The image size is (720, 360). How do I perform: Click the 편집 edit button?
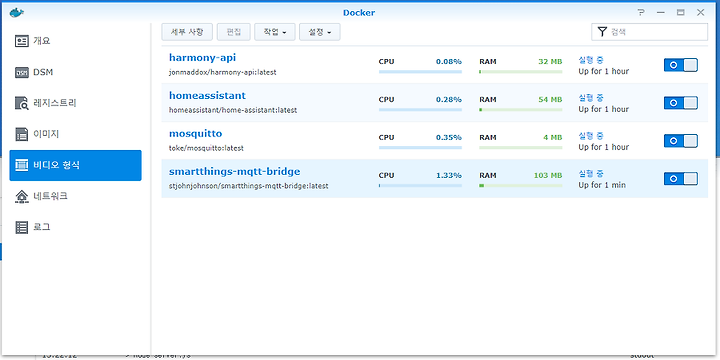[x=233, y=32]
